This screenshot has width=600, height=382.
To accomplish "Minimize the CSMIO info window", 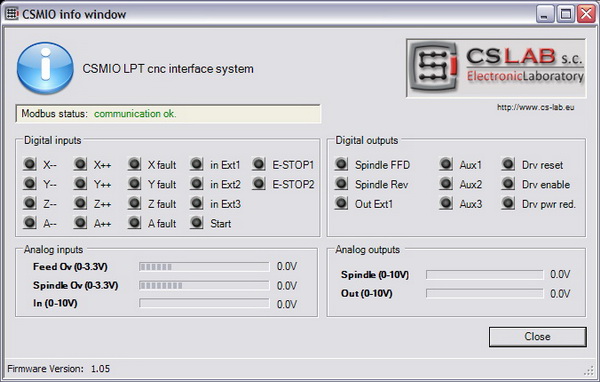I will (545, 14).
